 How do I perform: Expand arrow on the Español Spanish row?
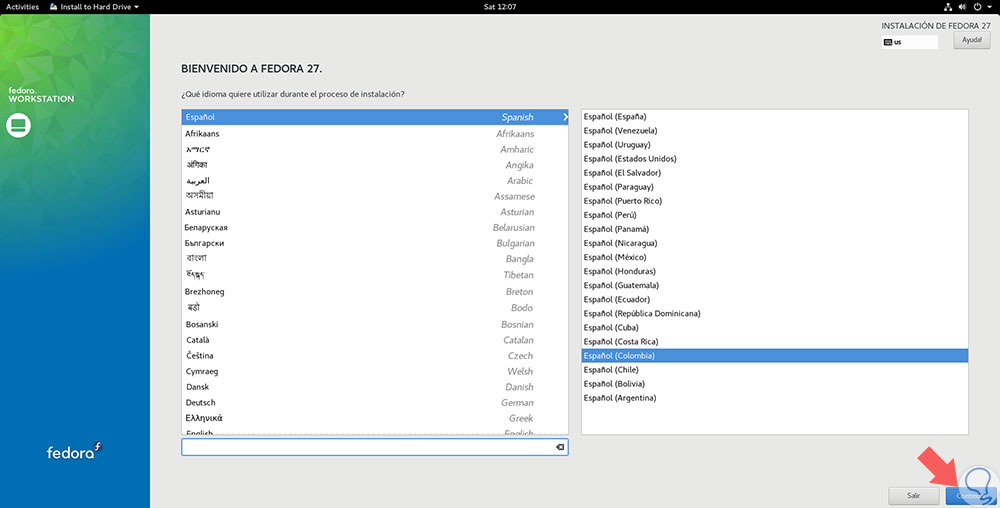564,117
